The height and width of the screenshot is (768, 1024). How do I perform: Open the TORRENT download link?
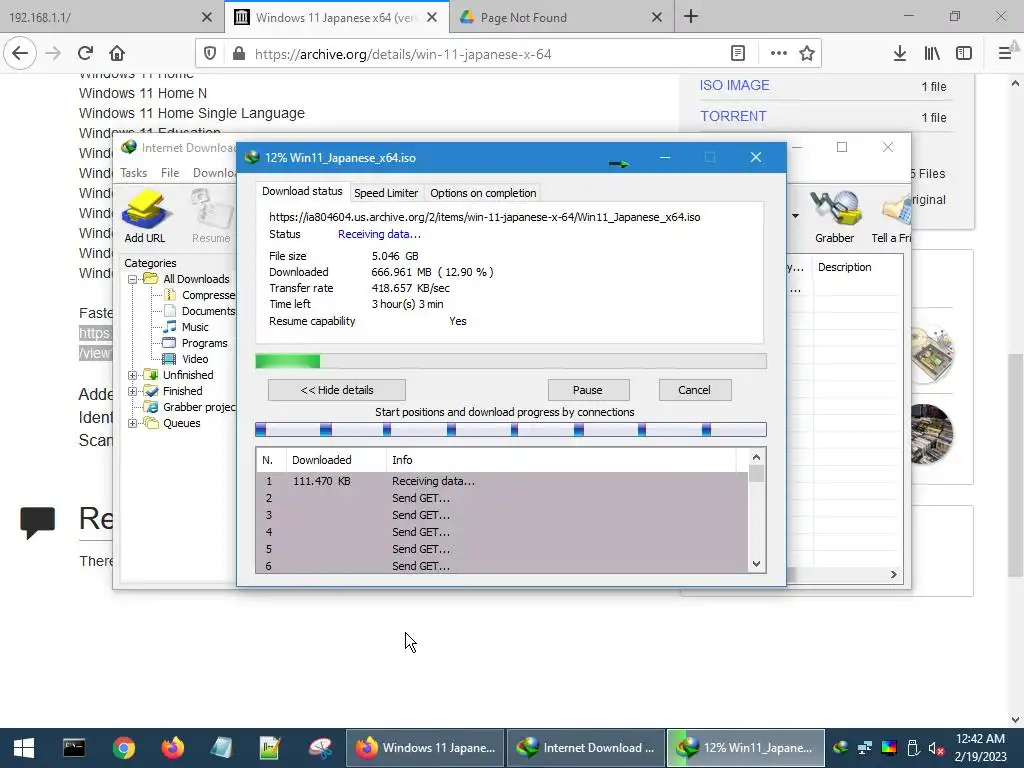[x=733, y=116]
